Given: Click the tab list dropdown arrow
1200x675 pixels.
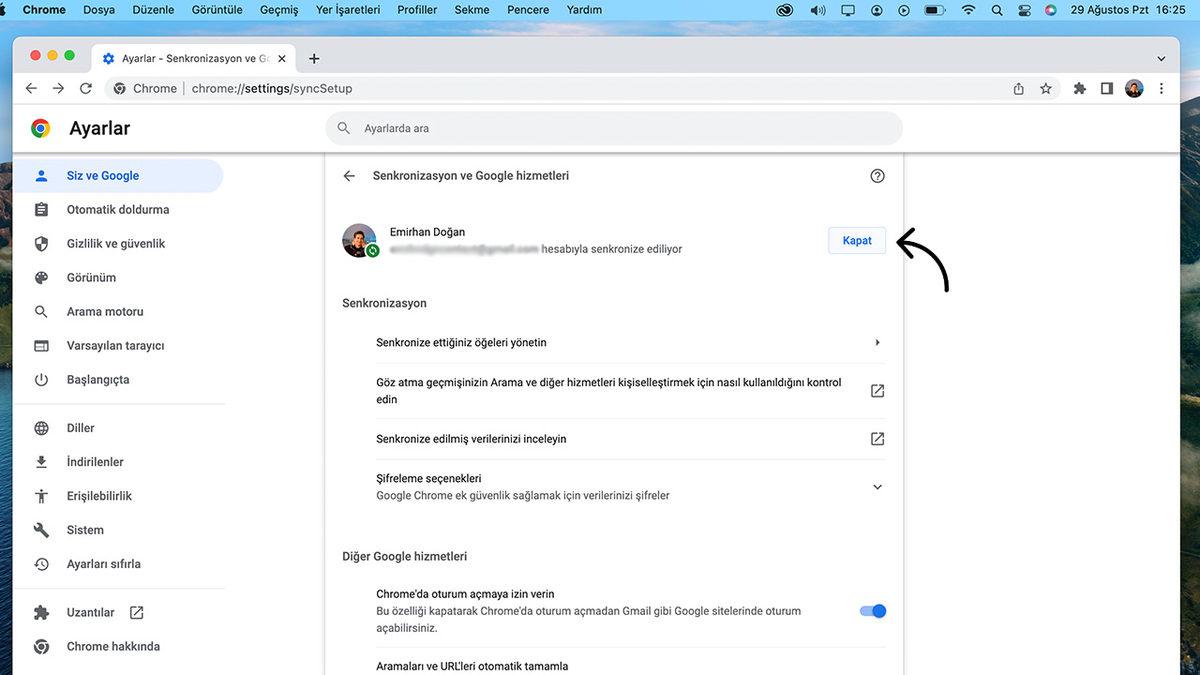Looking at the screenshot, I should (x=1160, y=58).
